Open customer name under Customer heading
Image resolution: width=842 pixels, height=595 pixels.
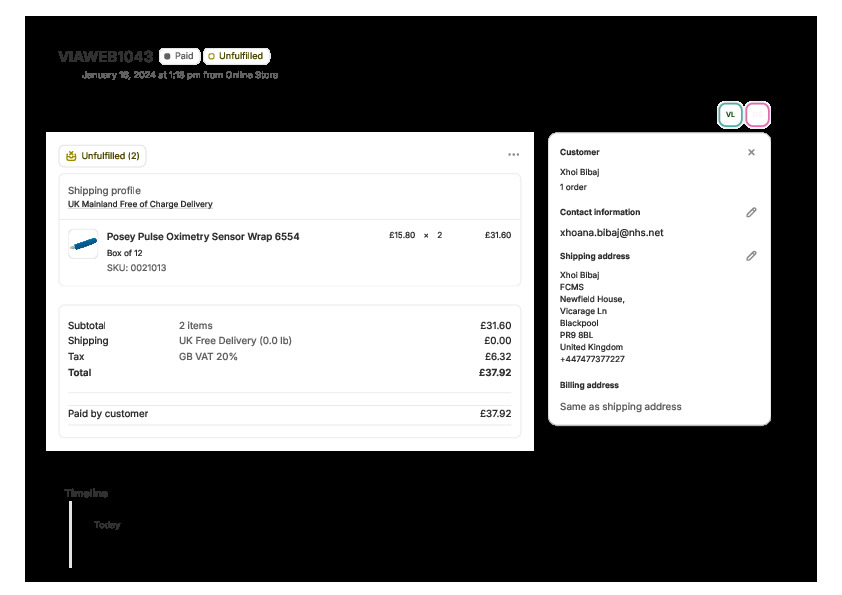click(580, 172)
